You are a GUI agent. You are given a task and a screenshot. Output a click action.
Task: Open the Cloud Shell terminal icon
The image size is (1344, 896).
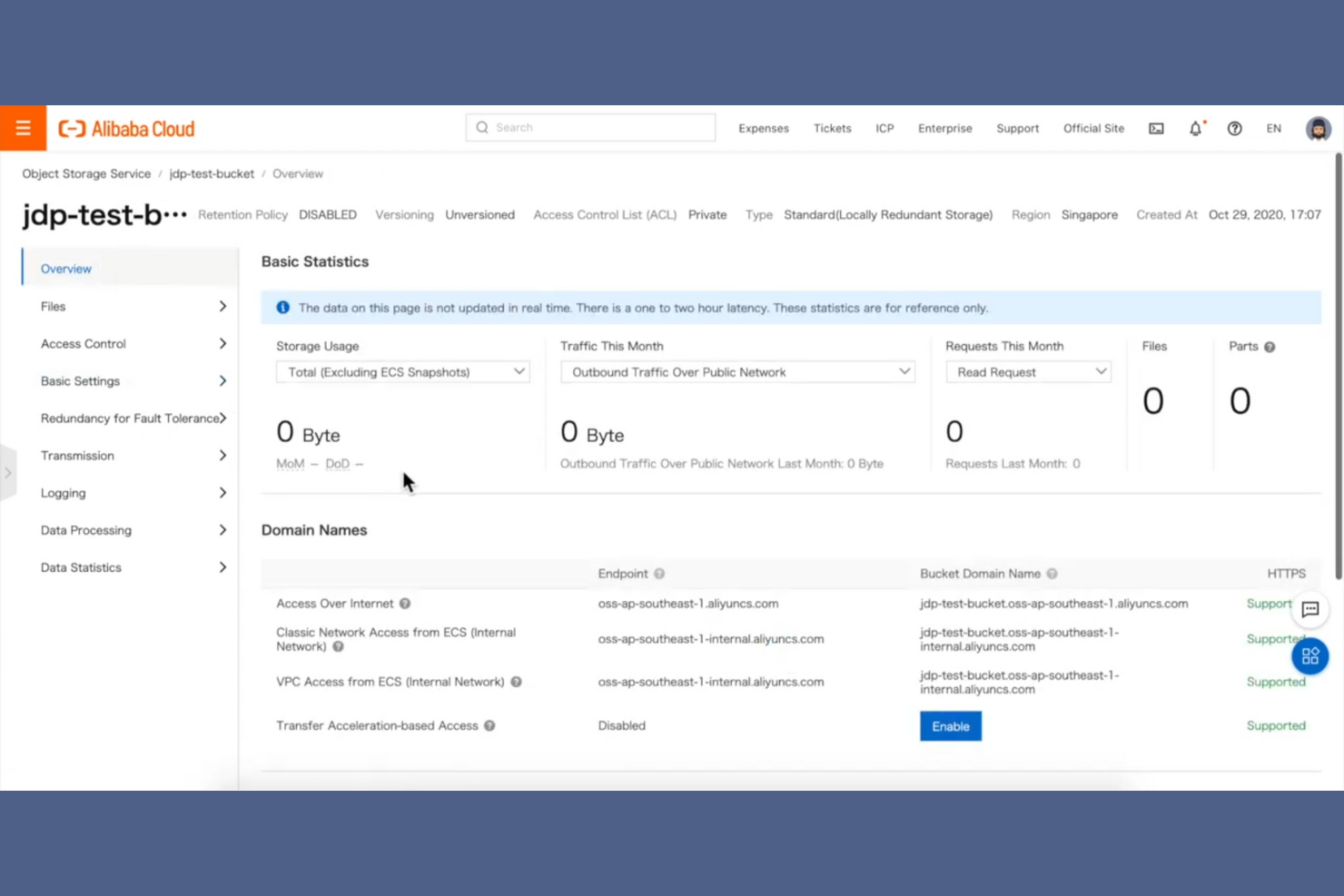[x=1156, y=129]
